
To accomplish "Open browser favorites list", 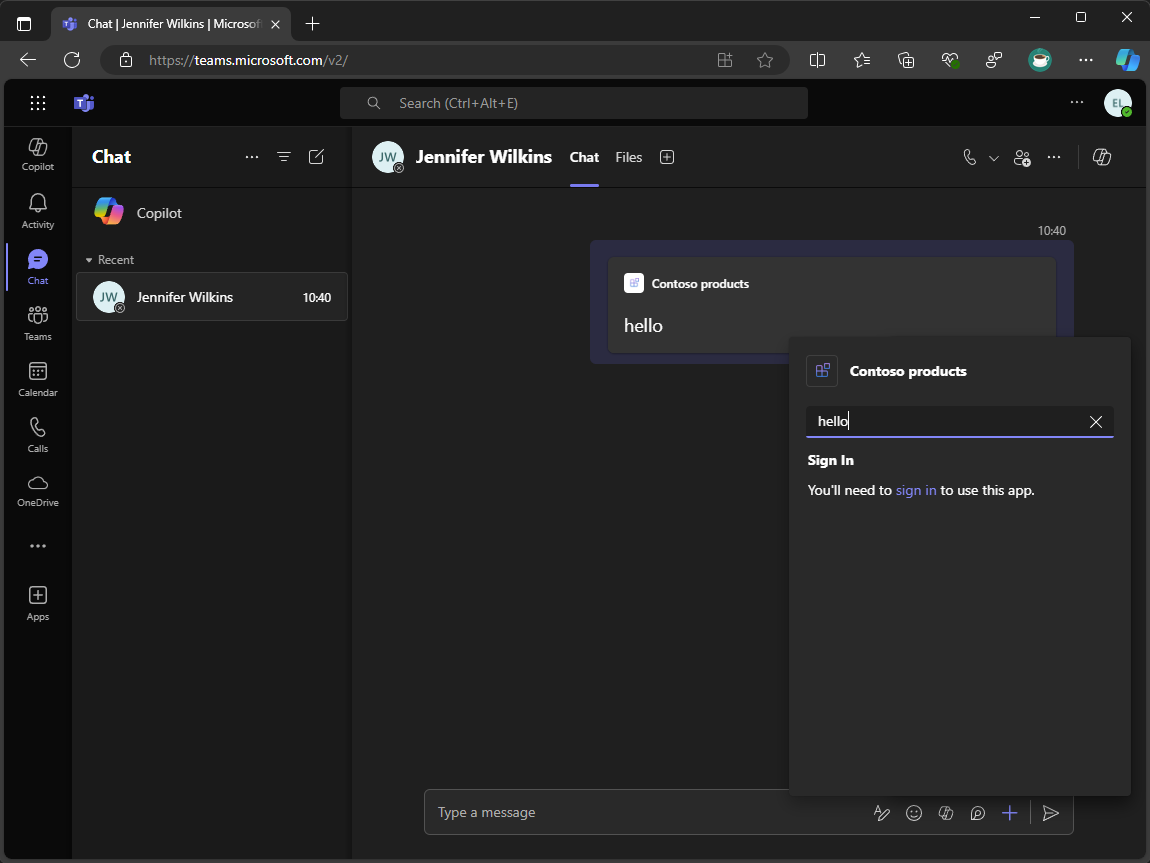I will 862,60.
